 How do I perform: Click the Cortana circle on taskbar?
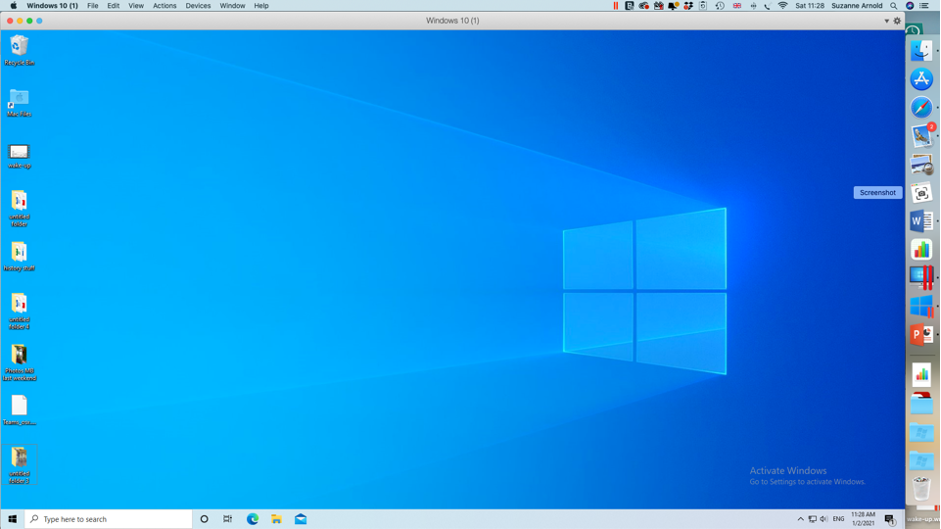pyautogui.click(x=204, y=519)
